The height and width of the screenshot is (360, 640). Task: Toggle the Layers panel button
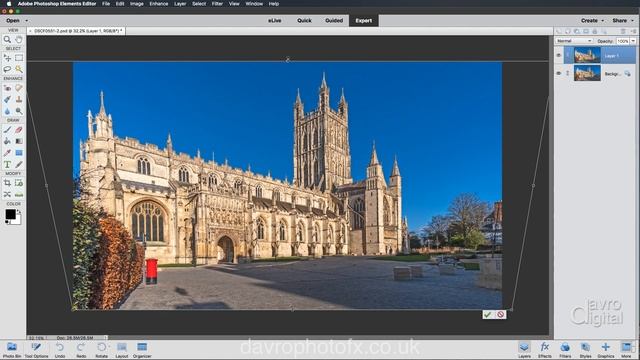click(524, 350)
